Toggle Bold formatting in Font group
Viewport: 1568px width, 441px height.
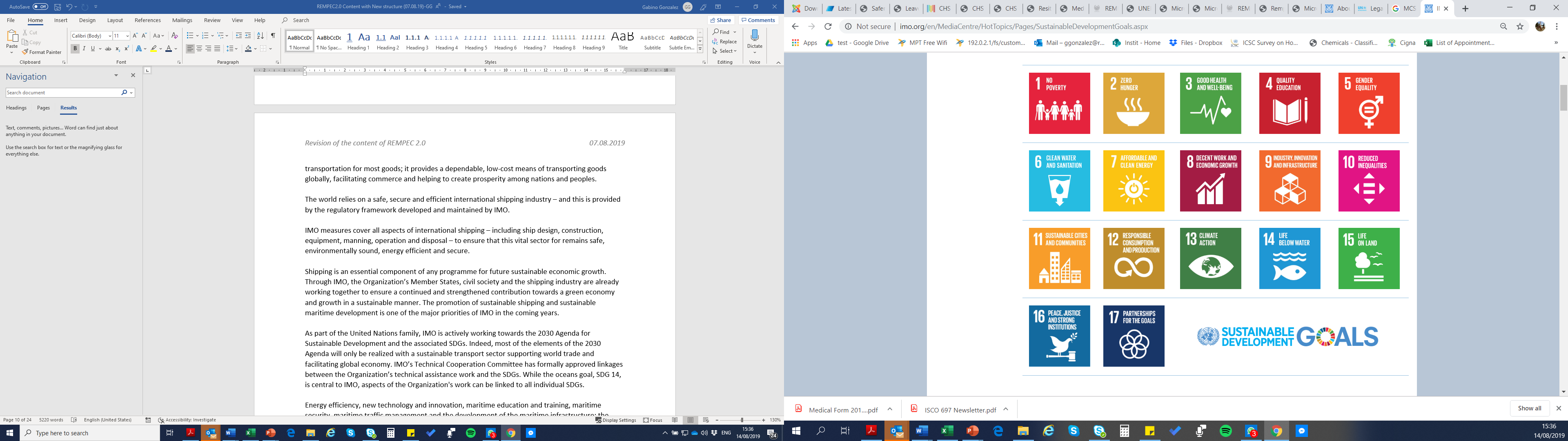pyautogui.click(x=75, y=49)
